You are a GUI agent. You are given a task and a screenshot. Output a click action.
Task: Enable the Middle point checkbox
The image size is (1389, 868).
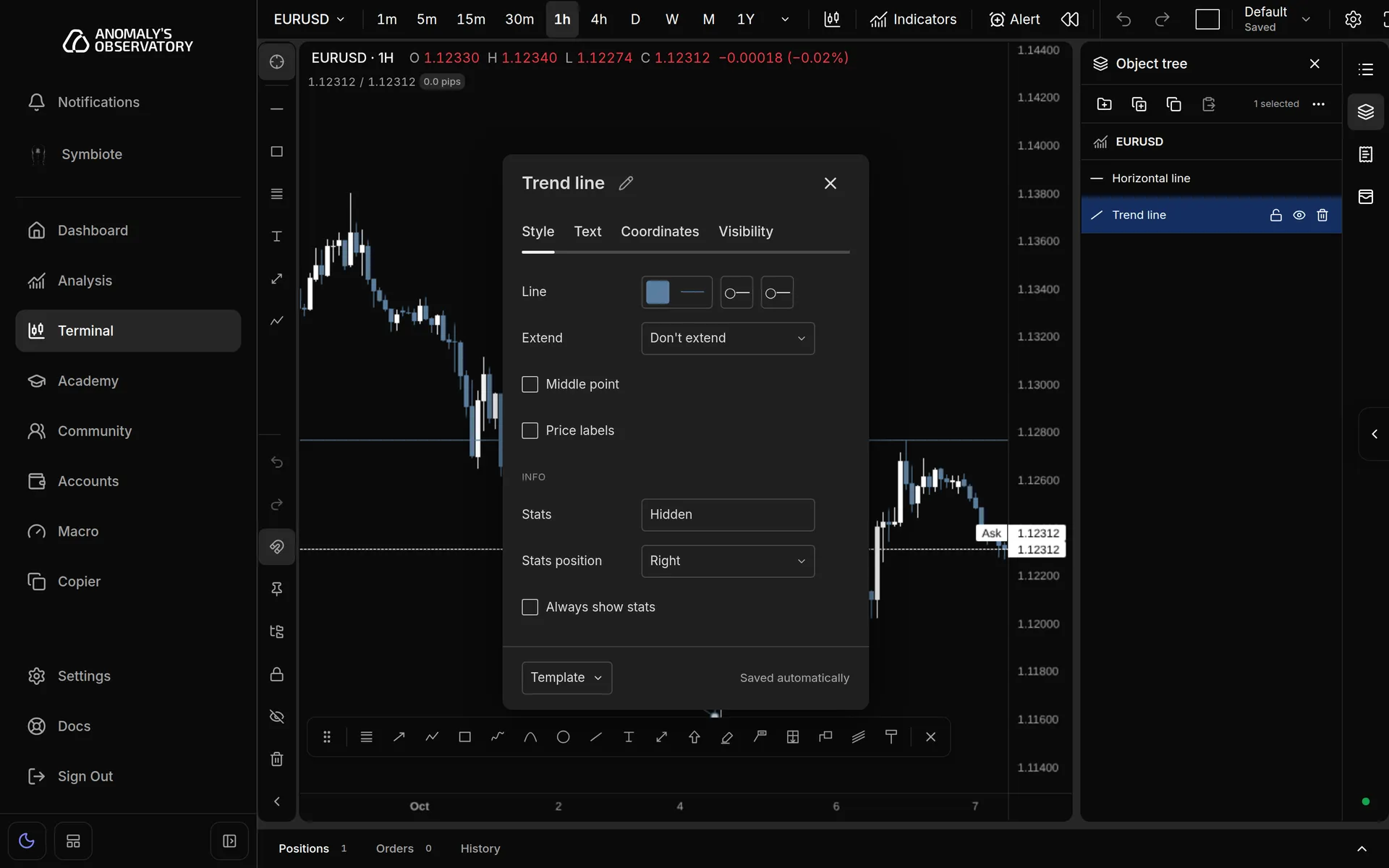pyautogui.click(x=530, y=384)
